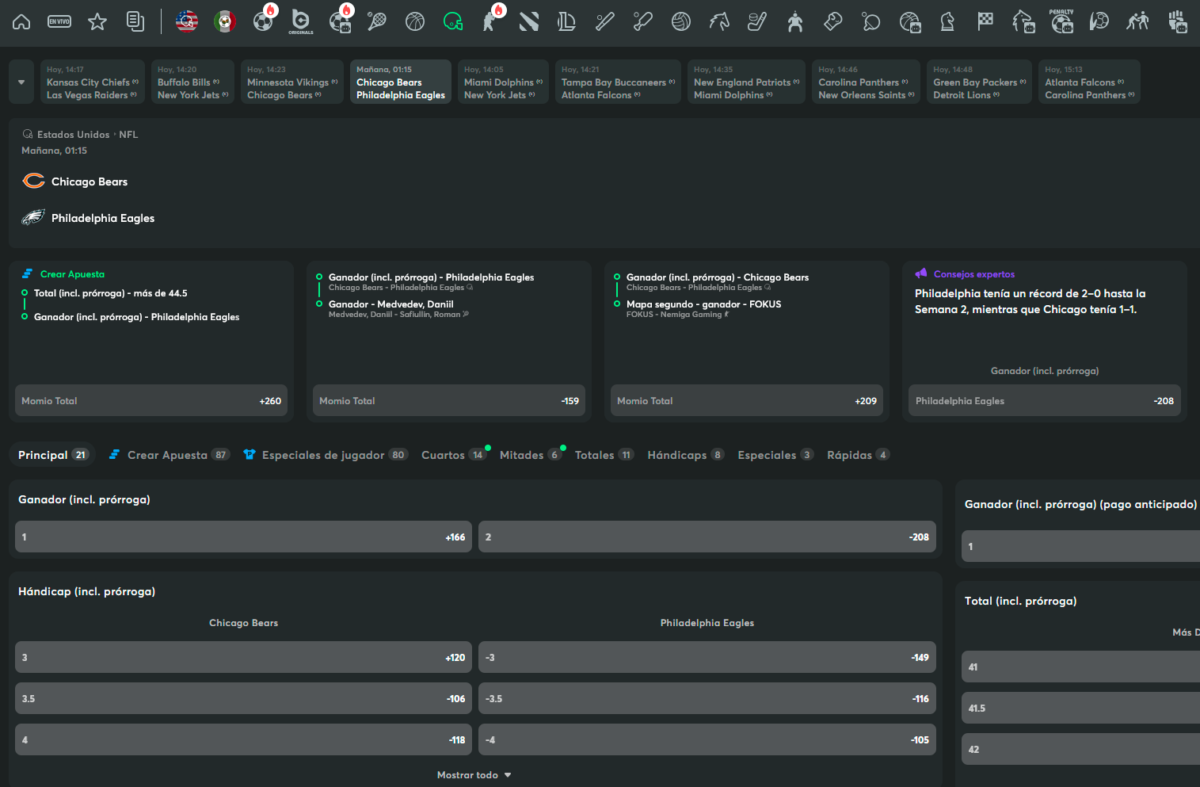Open Buffalo Bills vs Jets match
Image resolution: width=1200 pixels, height=787 pixels.
click(x=193, y=82)
